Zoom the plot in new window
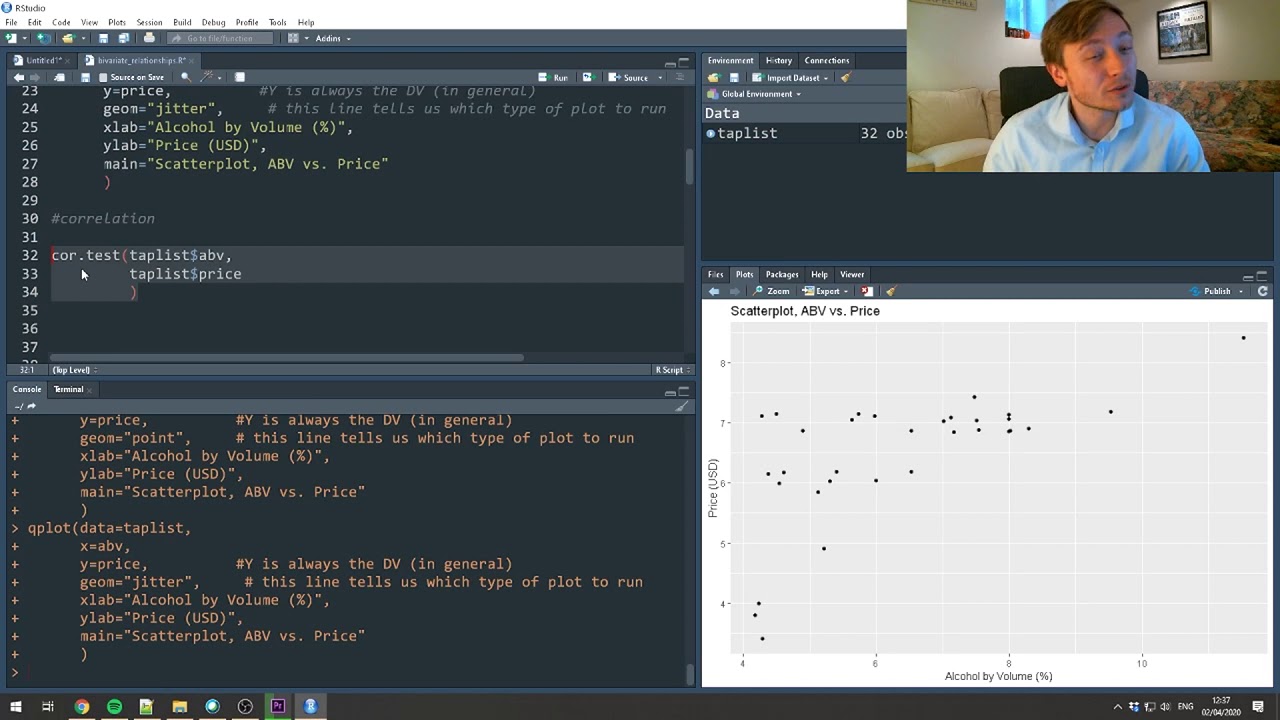 772,291
